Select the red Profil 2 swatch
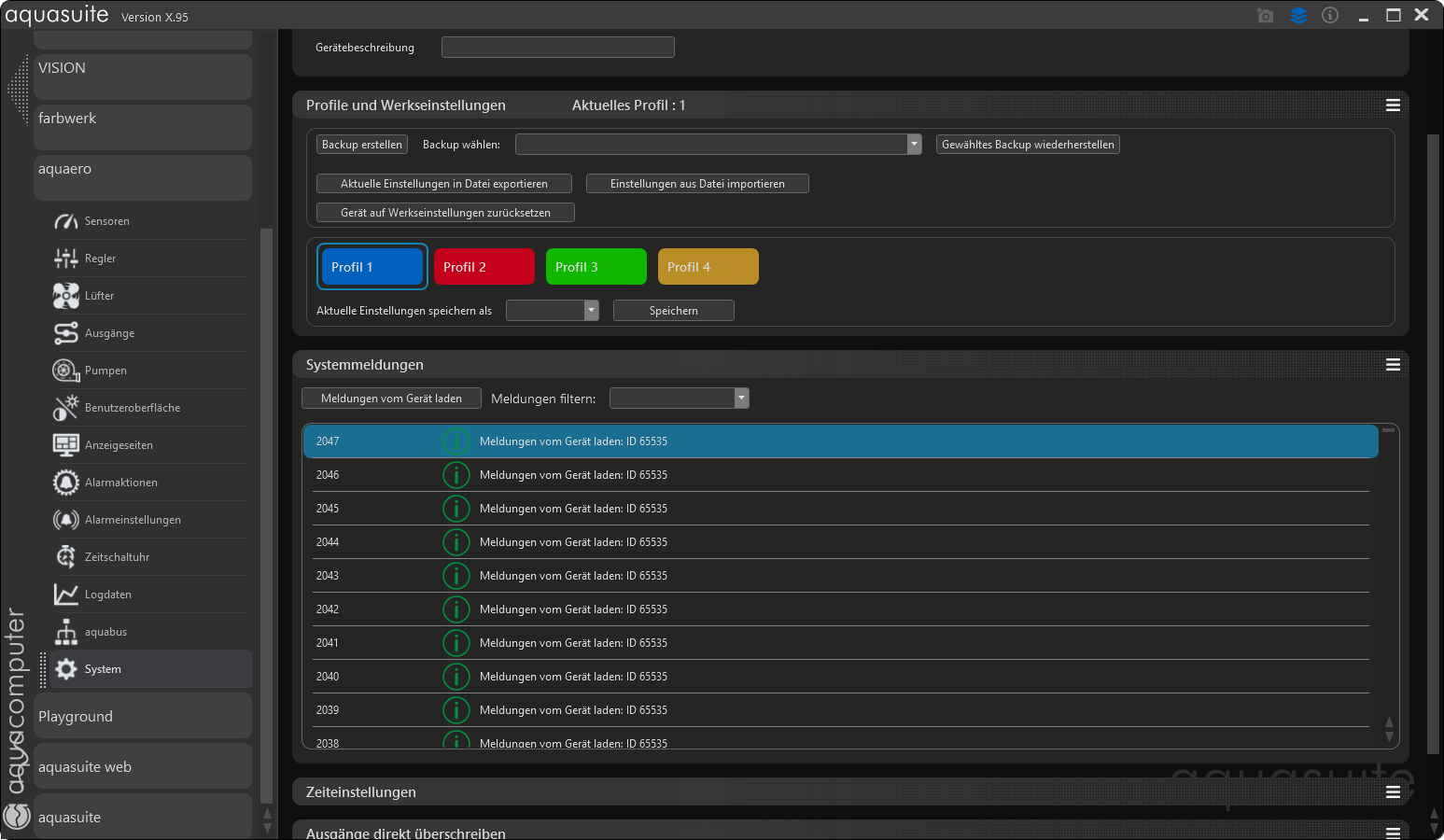Image resolution: width=1444 pixels, height=840 pixels. point(484,267)
